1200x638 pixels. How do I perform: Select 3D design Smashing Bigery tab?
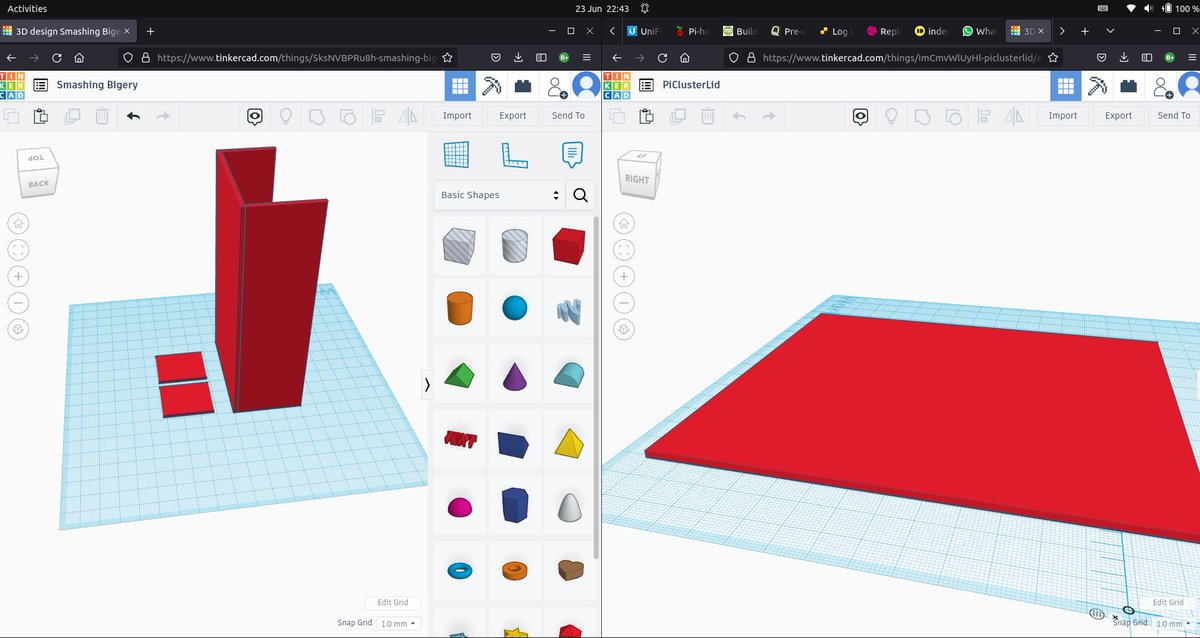(67, 31)
